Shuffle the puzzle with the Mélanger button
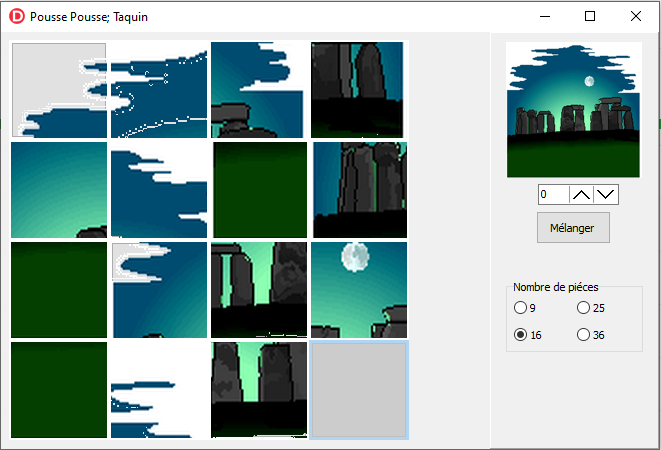The height and width of the screenshot is (450, 661). [573, 227]
